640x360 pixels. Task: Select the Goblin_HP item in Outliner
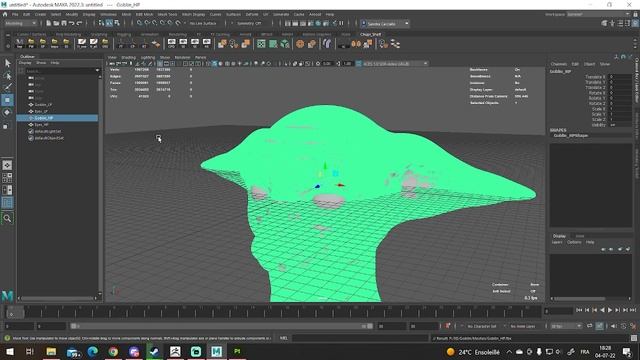[x=58, y=118]
